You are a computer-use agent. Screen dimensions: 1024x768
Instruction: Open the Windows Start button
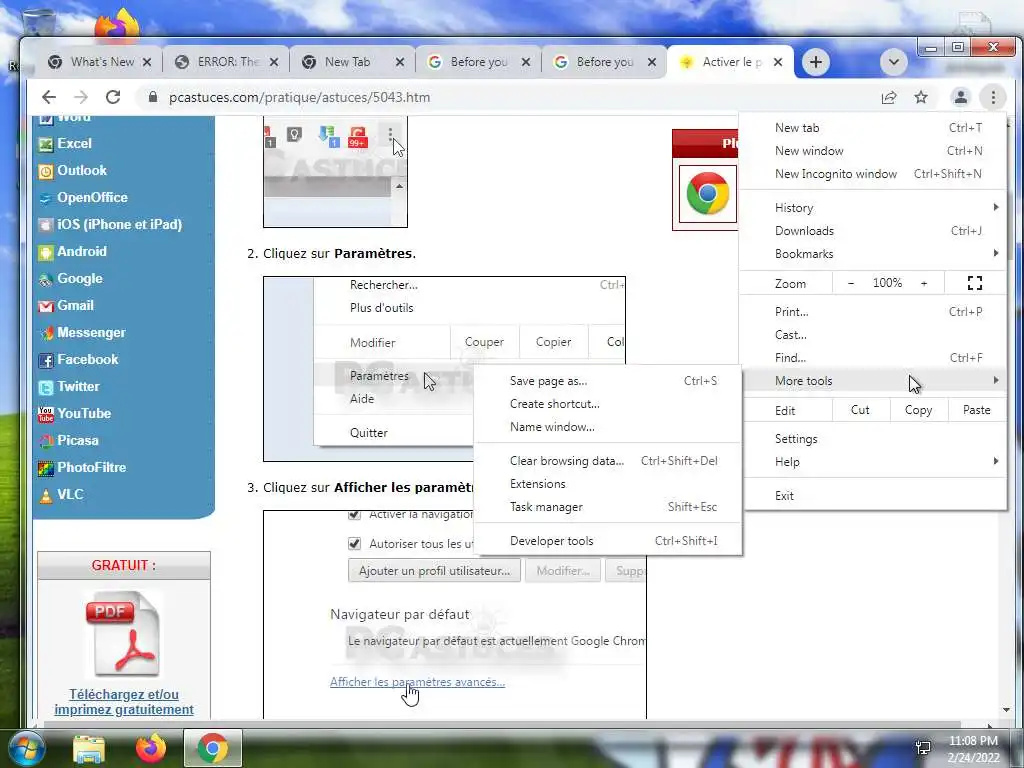(x=25, y=748)
